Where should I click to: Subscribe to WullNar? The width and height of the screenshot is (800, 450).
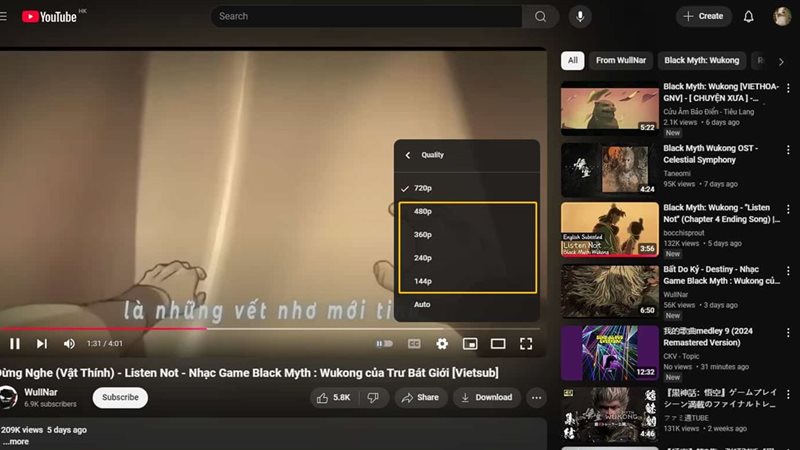tap(120, 397)
